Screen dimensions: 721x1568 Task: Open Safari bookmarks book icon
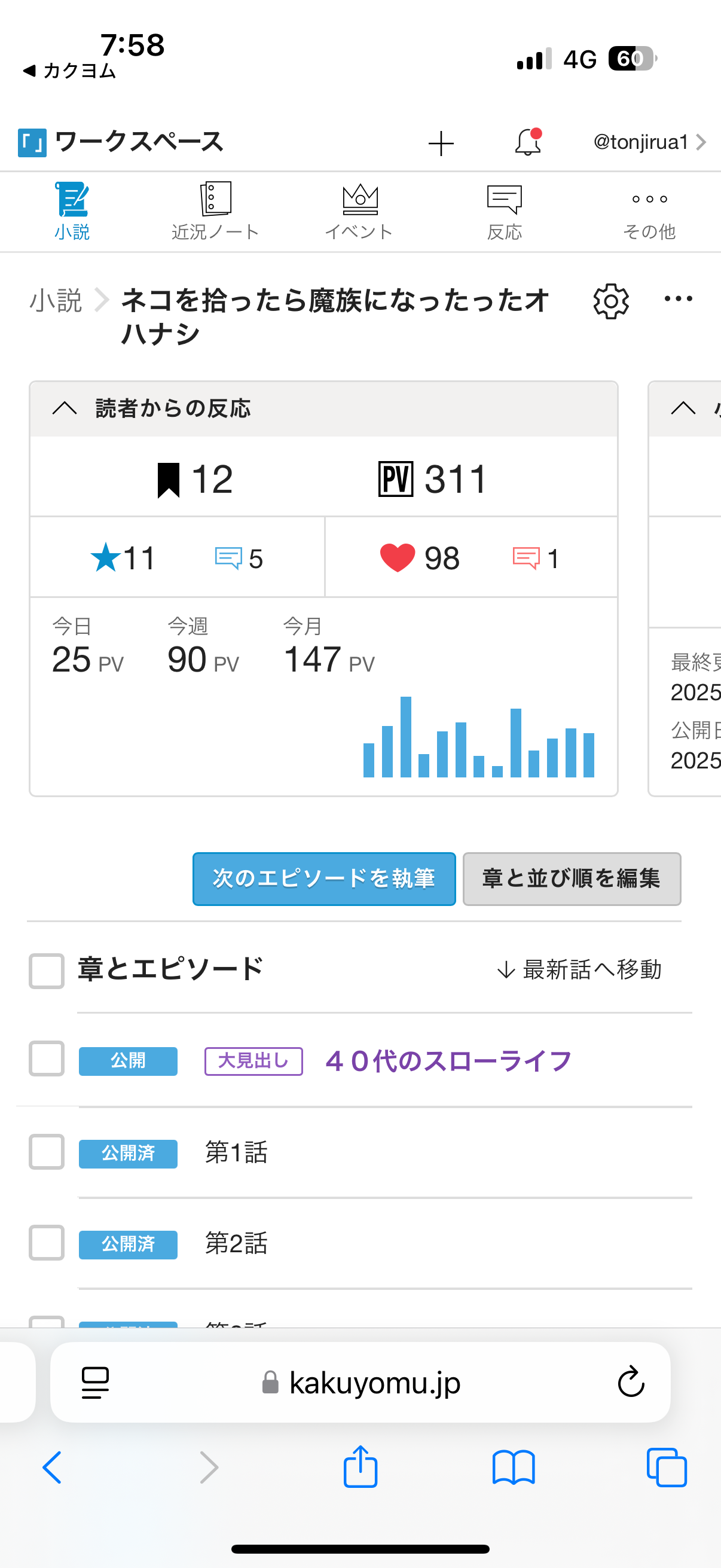tap(514, 1467)
